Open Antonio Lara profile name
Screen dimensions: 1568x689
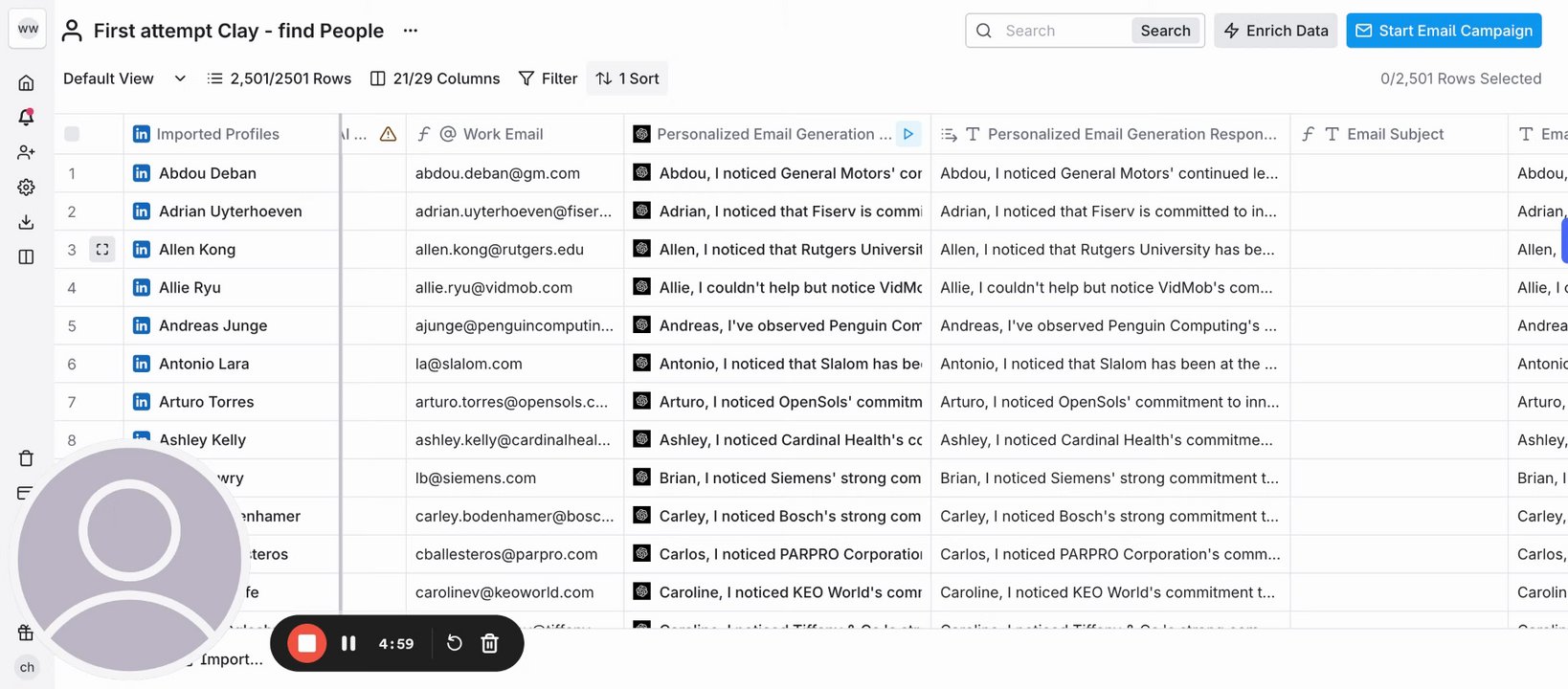coord(204,365)
